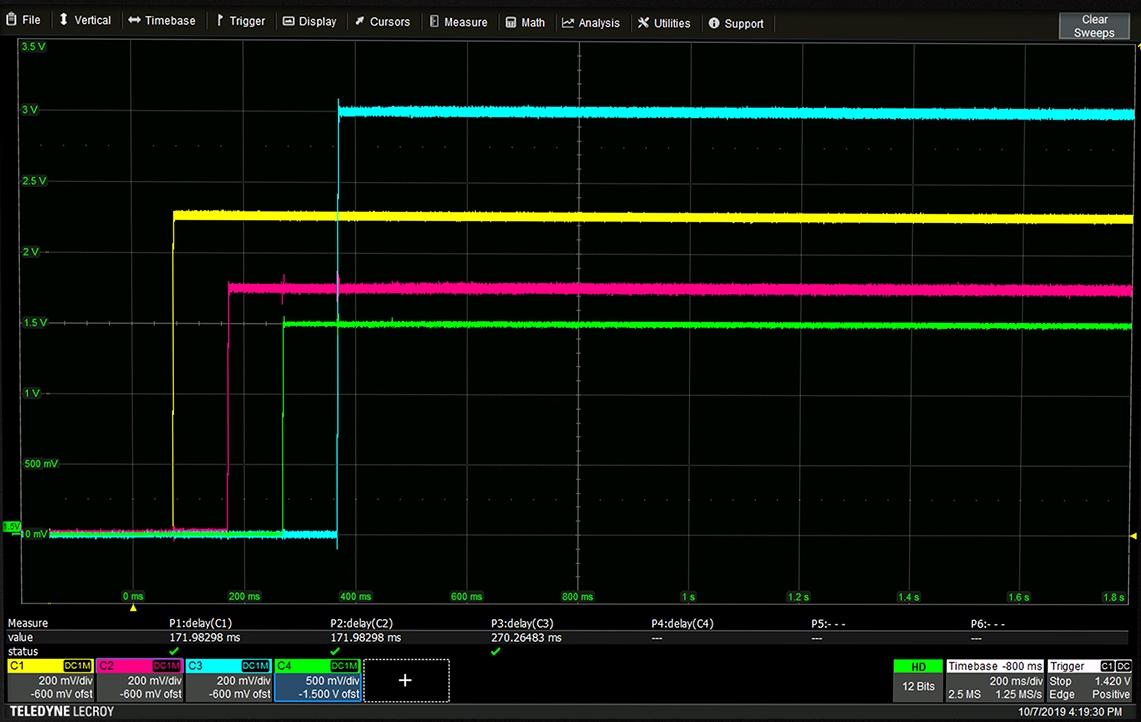Click the Display menu screen icon
The width and height of the screenshot is (1141, 722).
tap(288, 21)
